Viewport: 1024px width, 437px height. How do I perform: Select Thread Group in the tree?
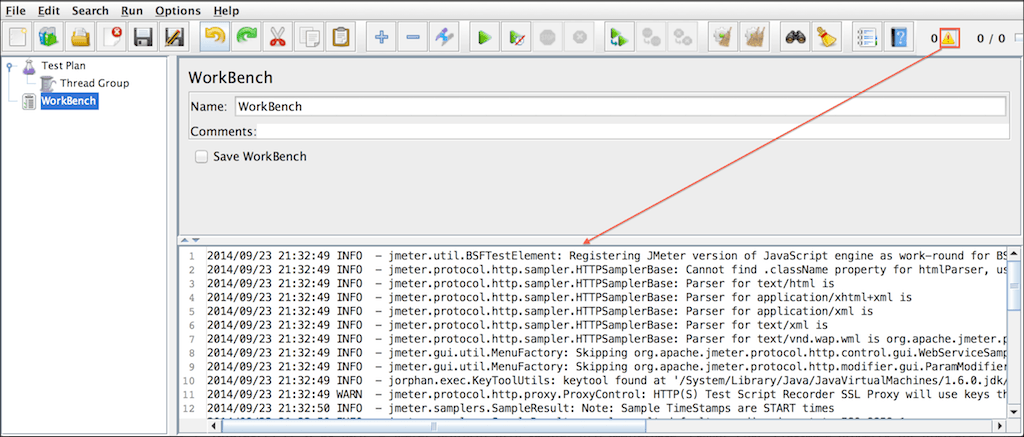click(93, 83)
